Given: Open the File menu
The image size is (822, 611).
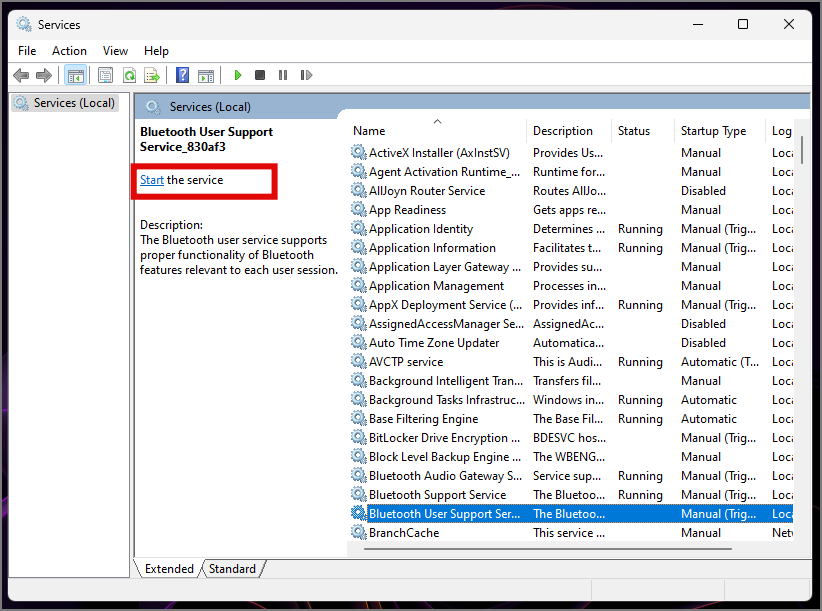Looking at the screenshot, I should 27,51.
